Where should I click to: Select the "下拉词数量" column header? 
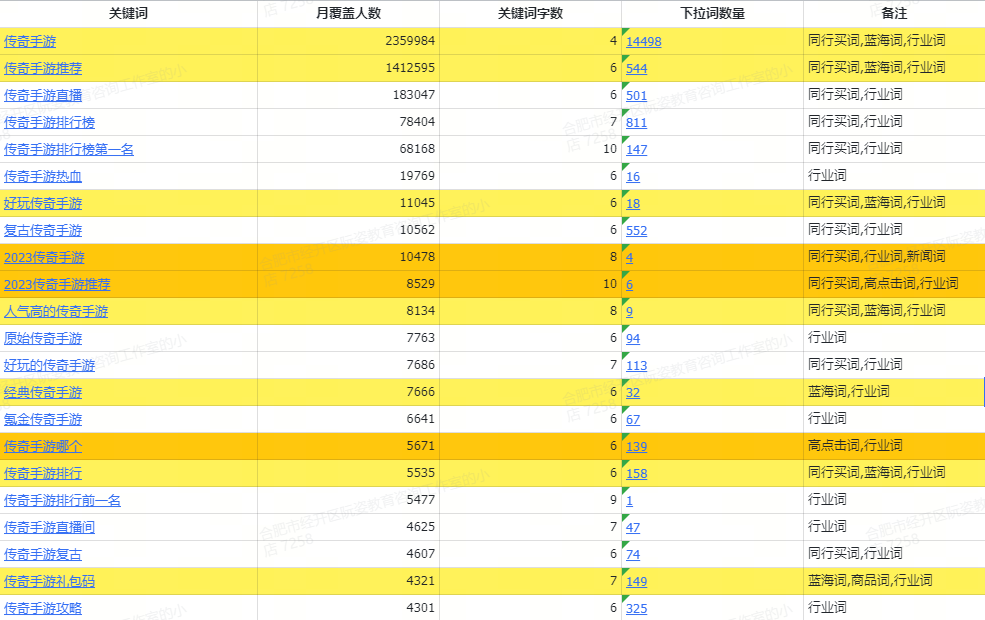(712, 12)
